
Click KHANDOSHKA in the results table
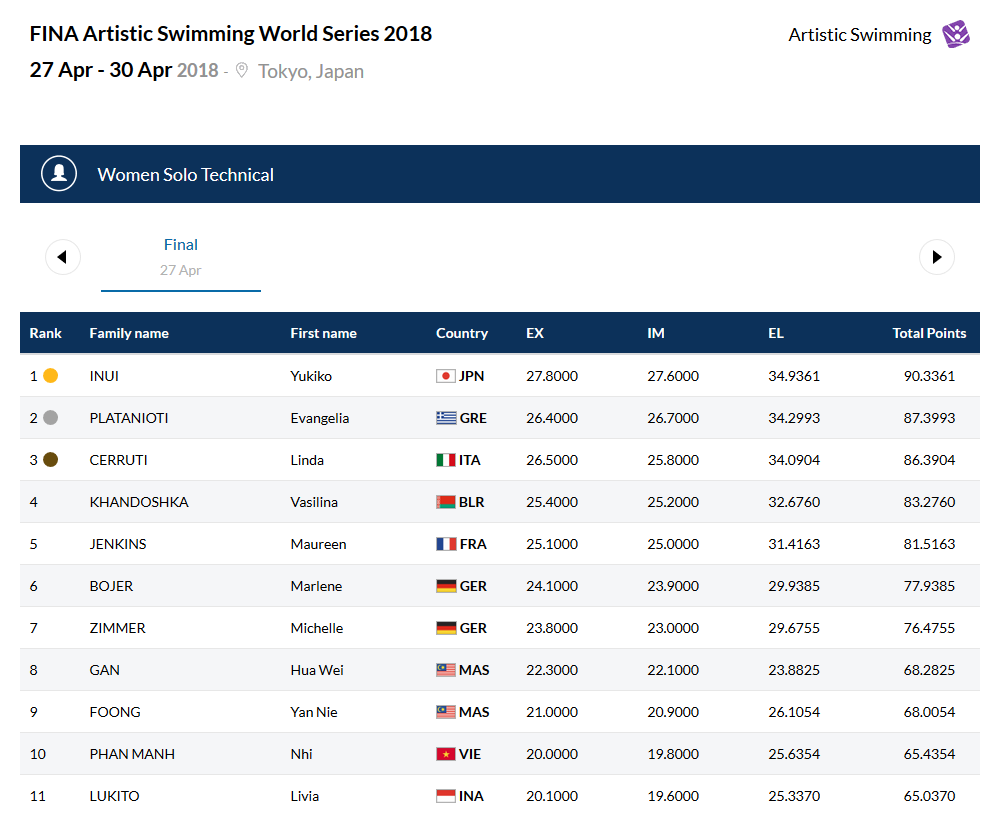[139, 502]
